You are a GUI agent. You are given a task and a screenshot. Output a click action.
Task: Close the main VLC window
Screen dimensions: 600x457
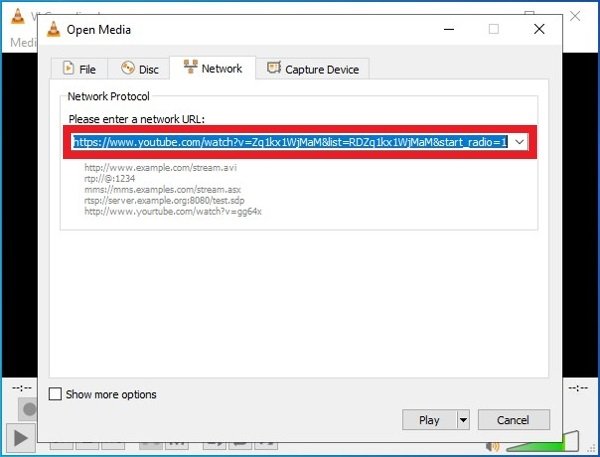point(575,16)
